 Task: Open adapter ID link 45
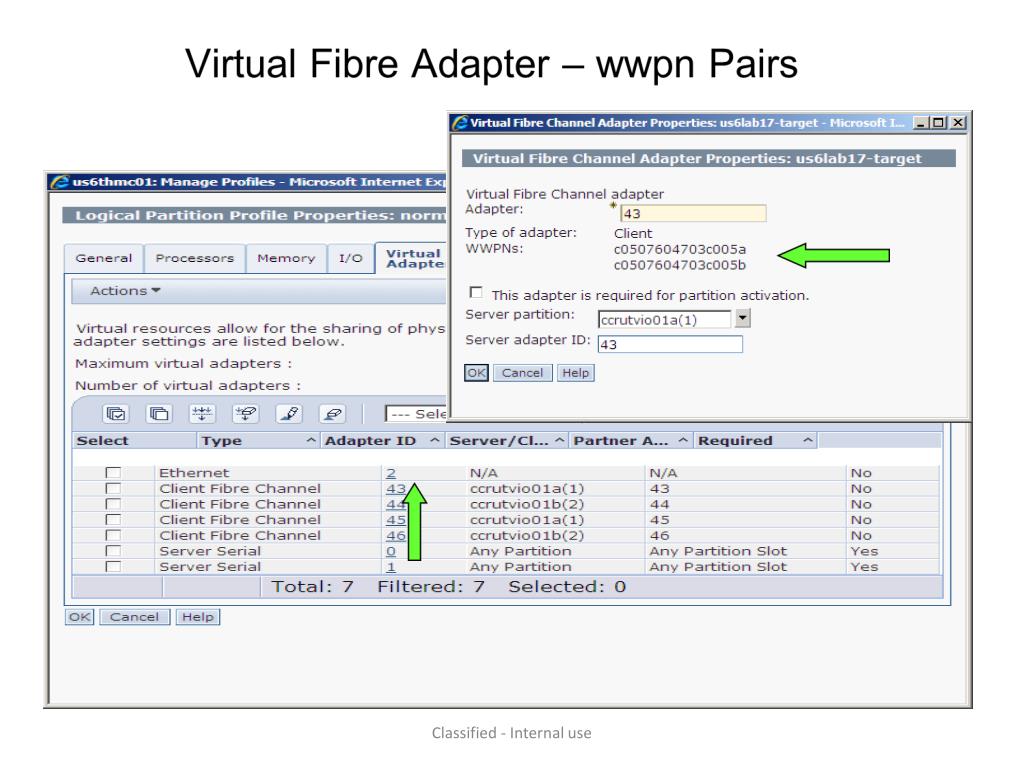(396, 520)
